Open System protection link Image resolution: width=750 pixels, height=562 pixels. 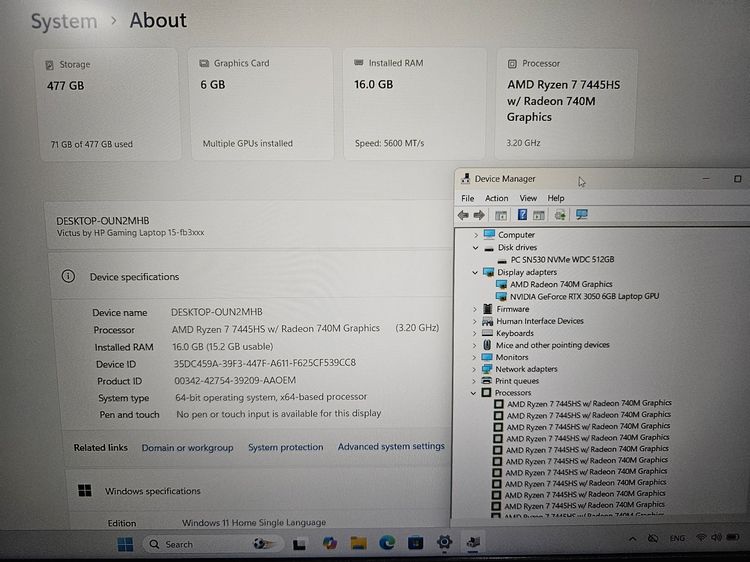(x=286, y=447)
